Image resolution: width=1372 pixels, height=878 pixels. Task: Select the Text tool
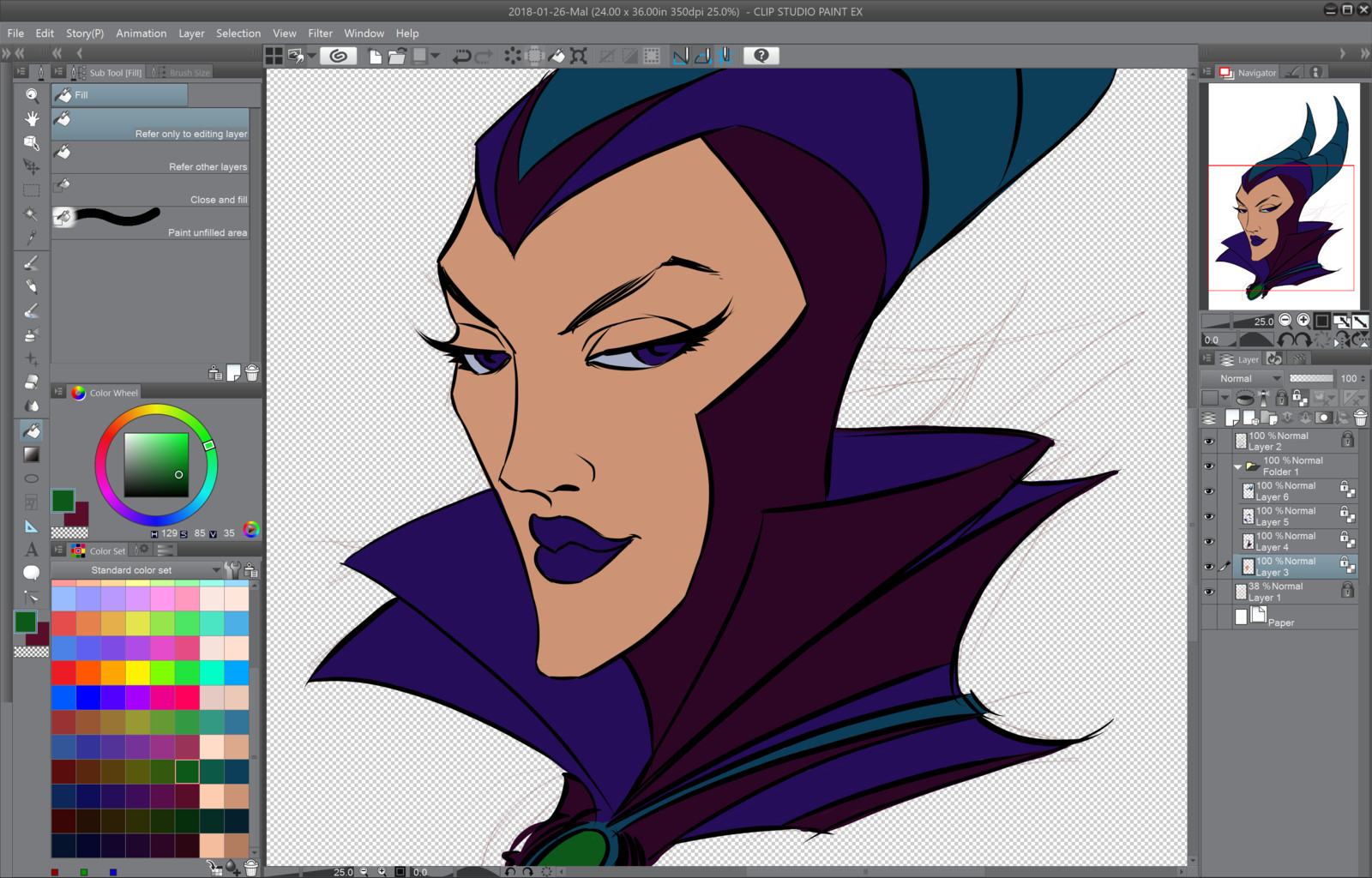click(32, 550)
